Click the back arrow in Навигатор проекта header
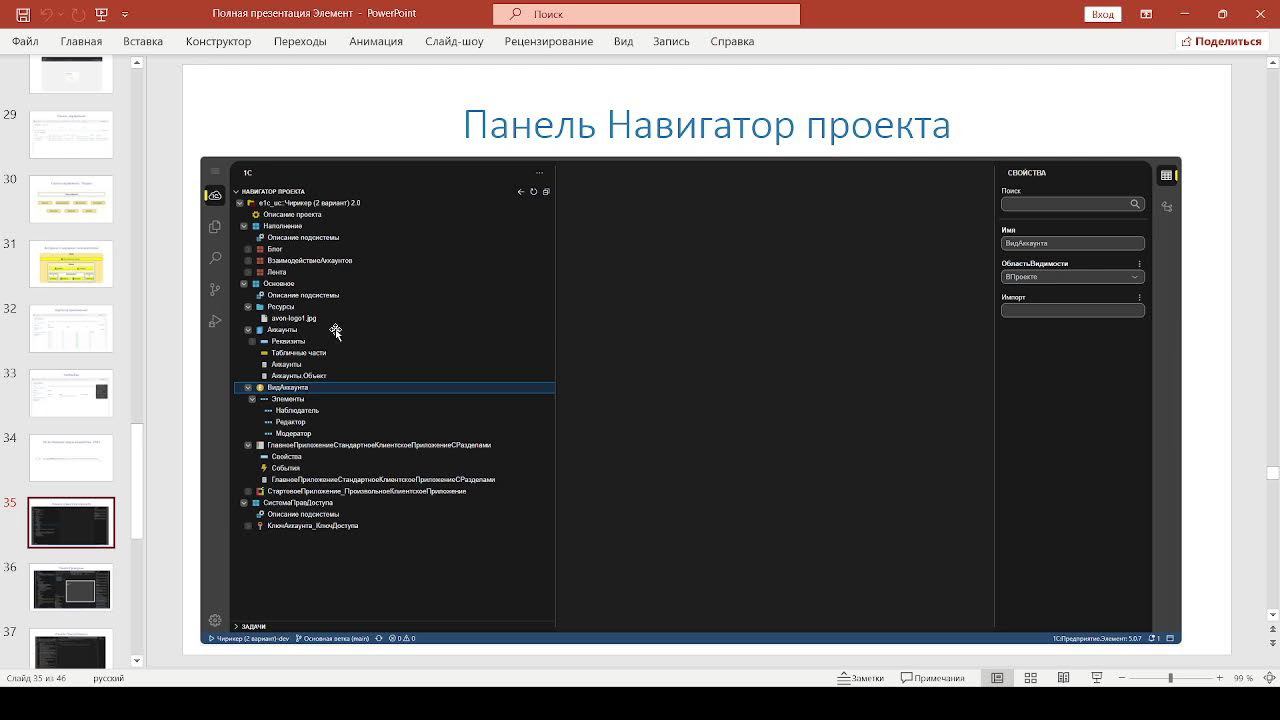Viewport: 1280px width, 720px height. tap(521, 191)
